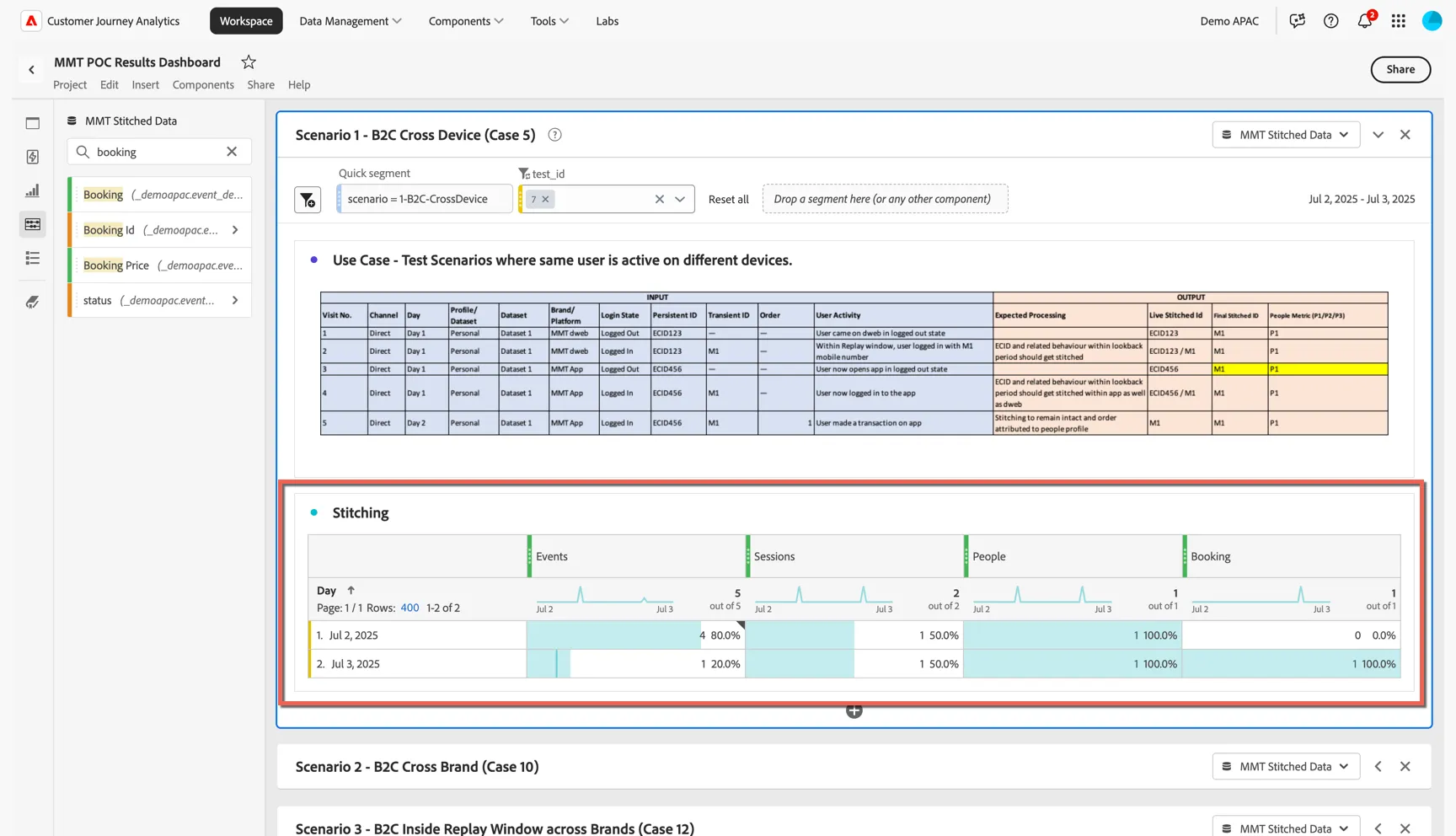Open the Data Management menu
The image size is (1456, 836).
(350, 21)
